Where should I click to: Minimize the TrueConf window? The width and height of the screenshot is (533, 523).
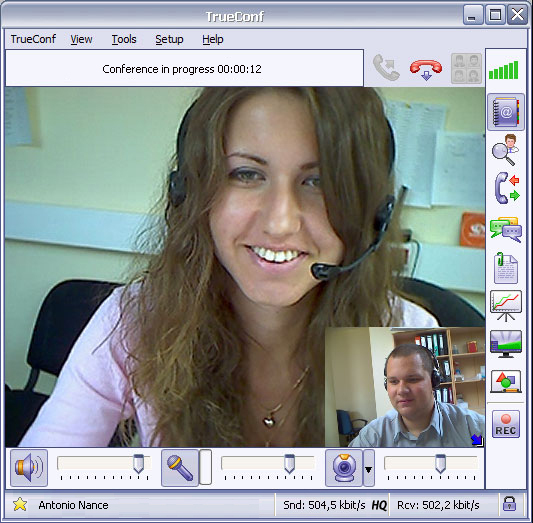[473, 15]
